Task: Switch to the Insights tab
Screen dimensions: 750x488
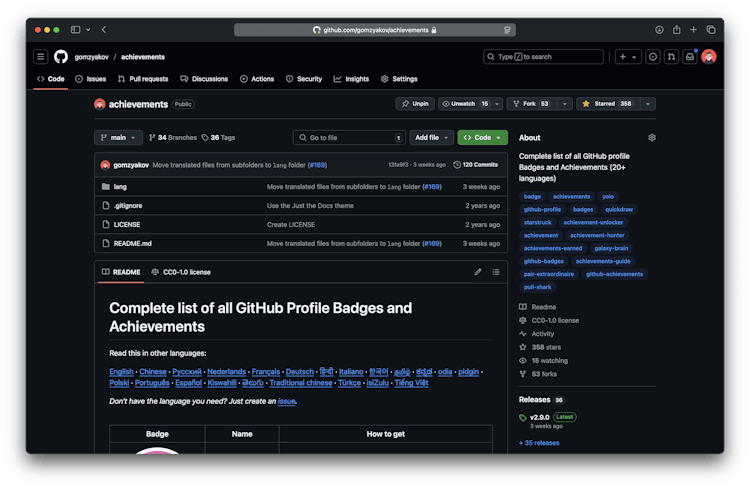Action: pos(352,79)
